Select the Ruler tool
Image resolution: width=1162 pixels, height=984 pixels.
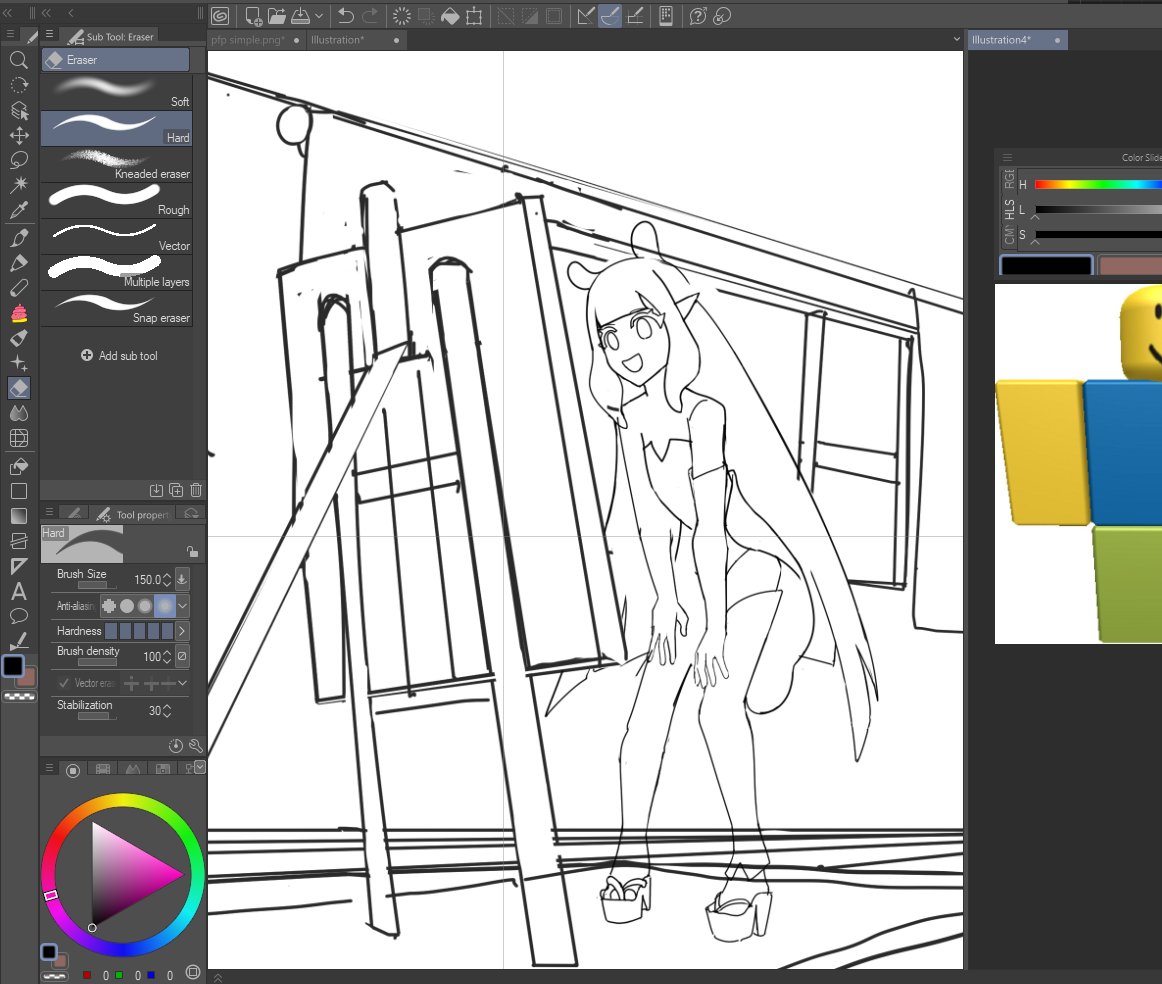[19, 566]
